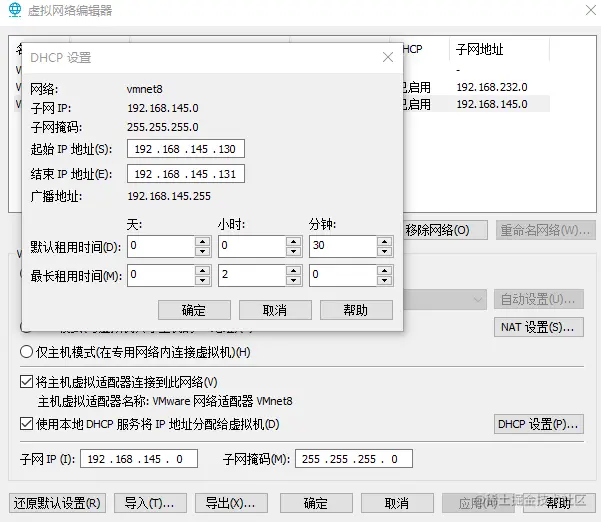The height and width of the screenshot is (522, 601).
Task: Toggle 将主机虚拟适配器连接到此网络 checkbox
Action: tap(26, 382)
